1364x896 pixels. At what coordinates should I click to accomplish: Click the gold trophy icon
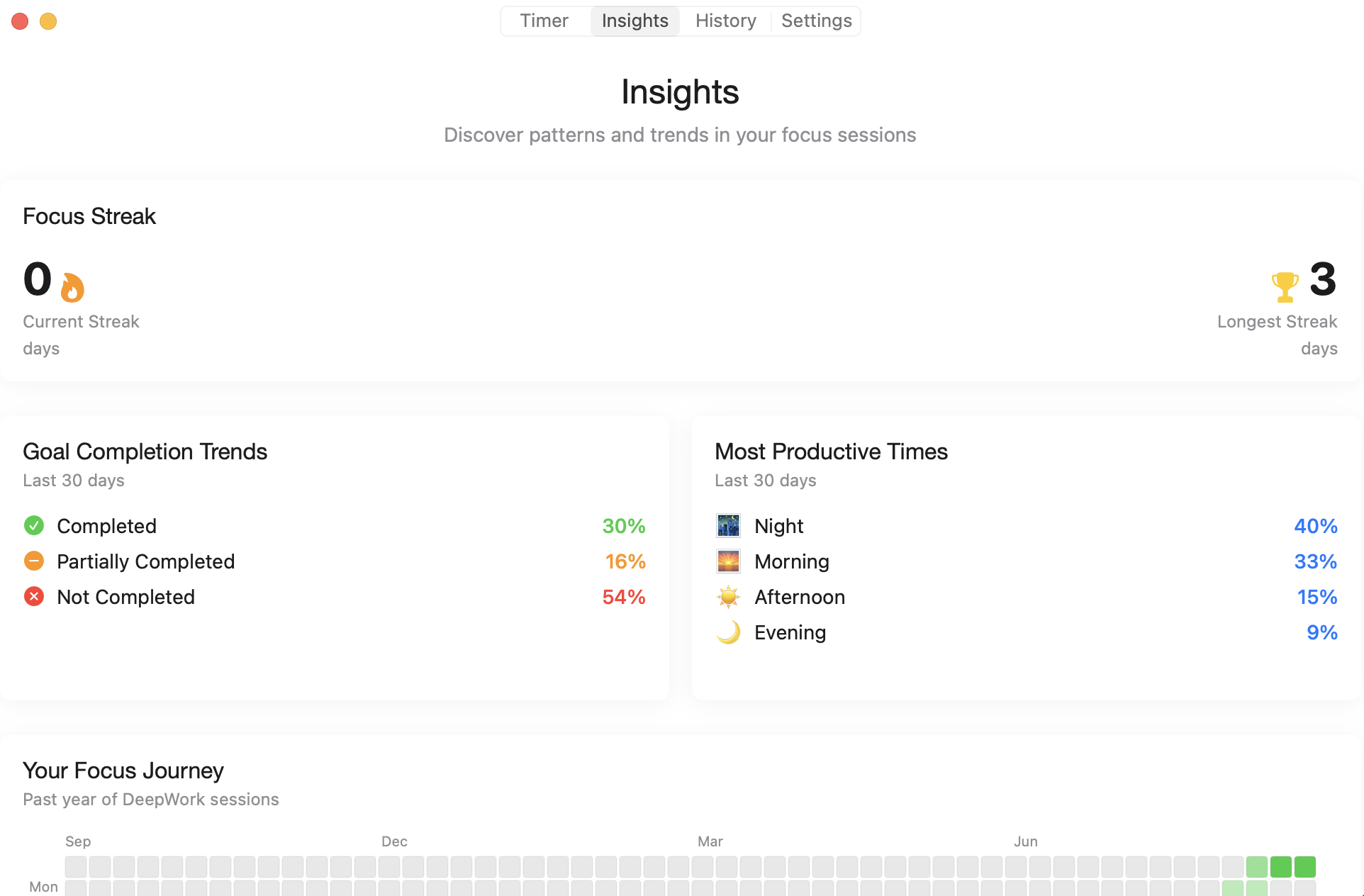pyautogui.click(x=1285, y=286)
